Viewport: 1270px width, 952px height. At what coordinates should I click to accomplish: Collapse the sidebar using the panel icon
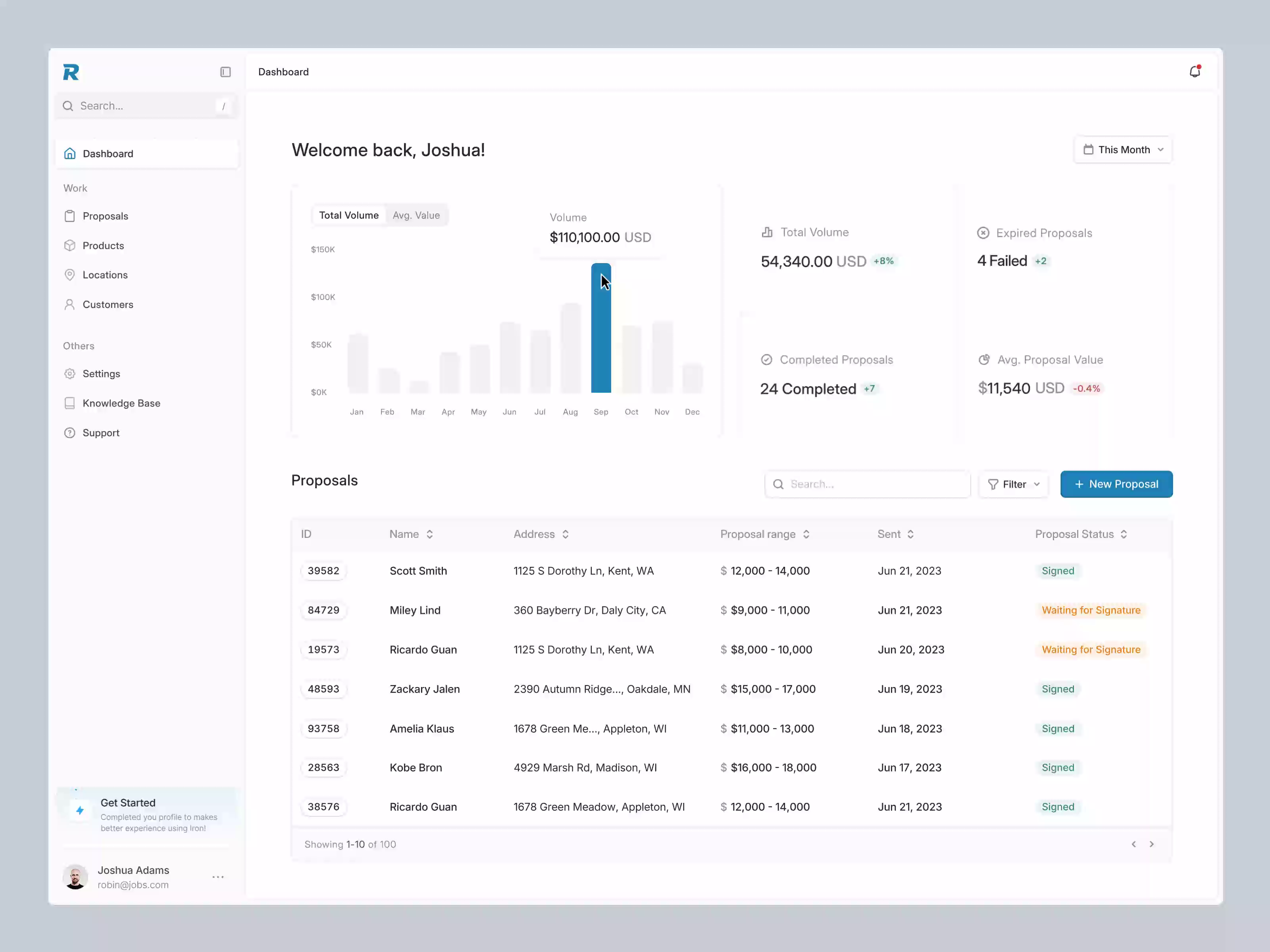225,72
